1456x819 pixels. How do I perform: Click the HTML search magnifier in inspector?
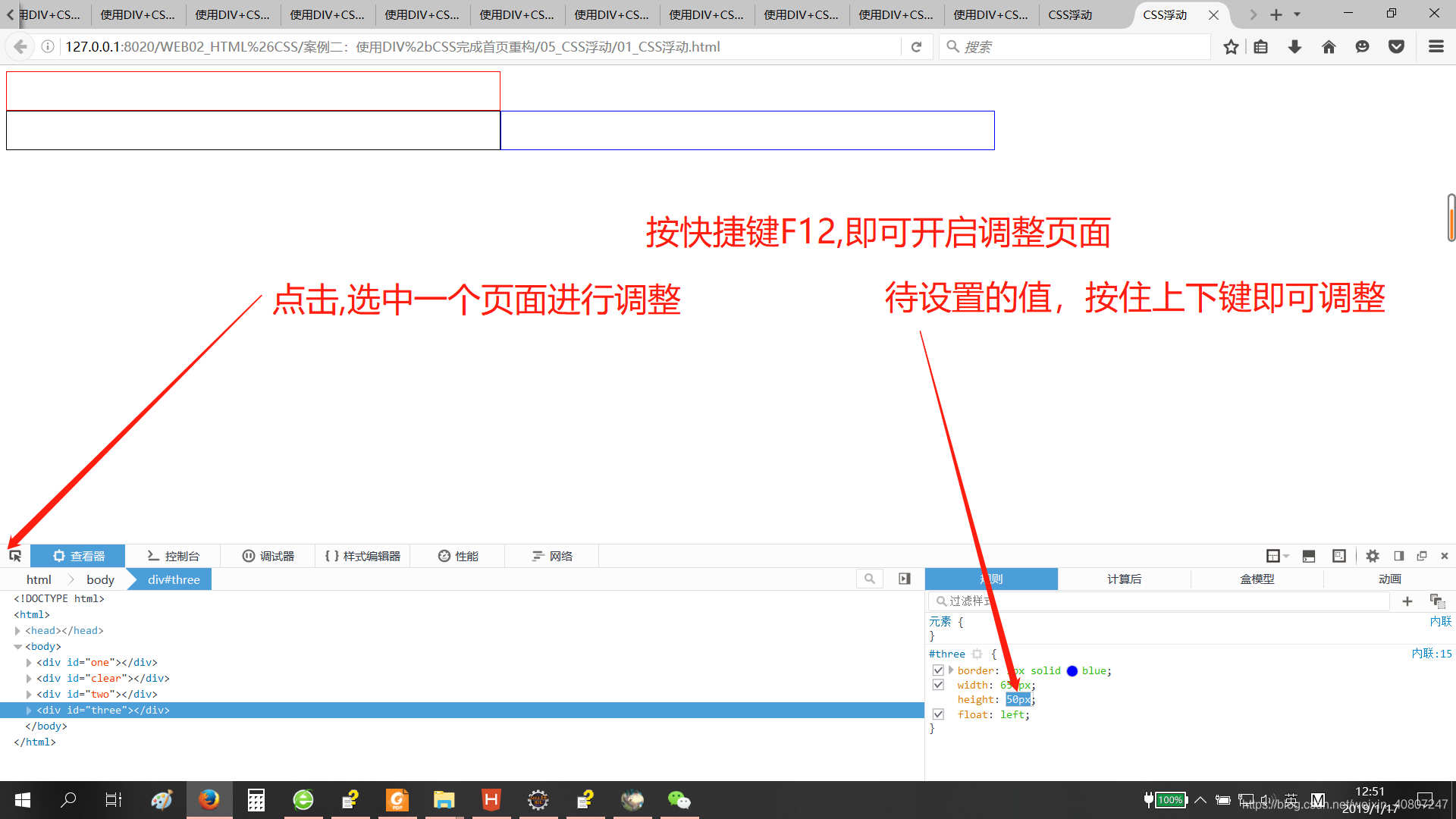[x=870, y=579]
